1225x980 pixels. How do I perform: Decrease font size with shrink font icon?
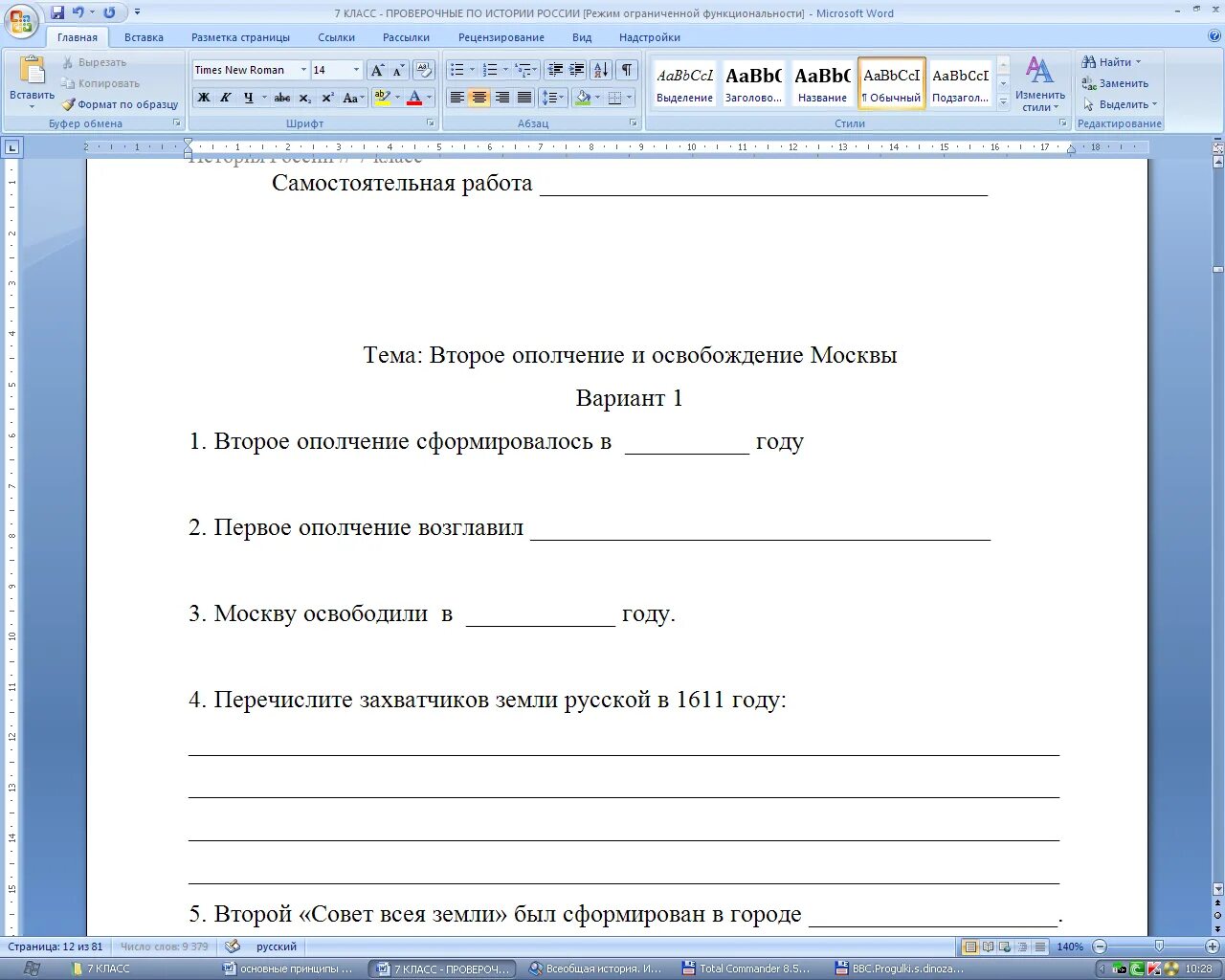(398, 70)
